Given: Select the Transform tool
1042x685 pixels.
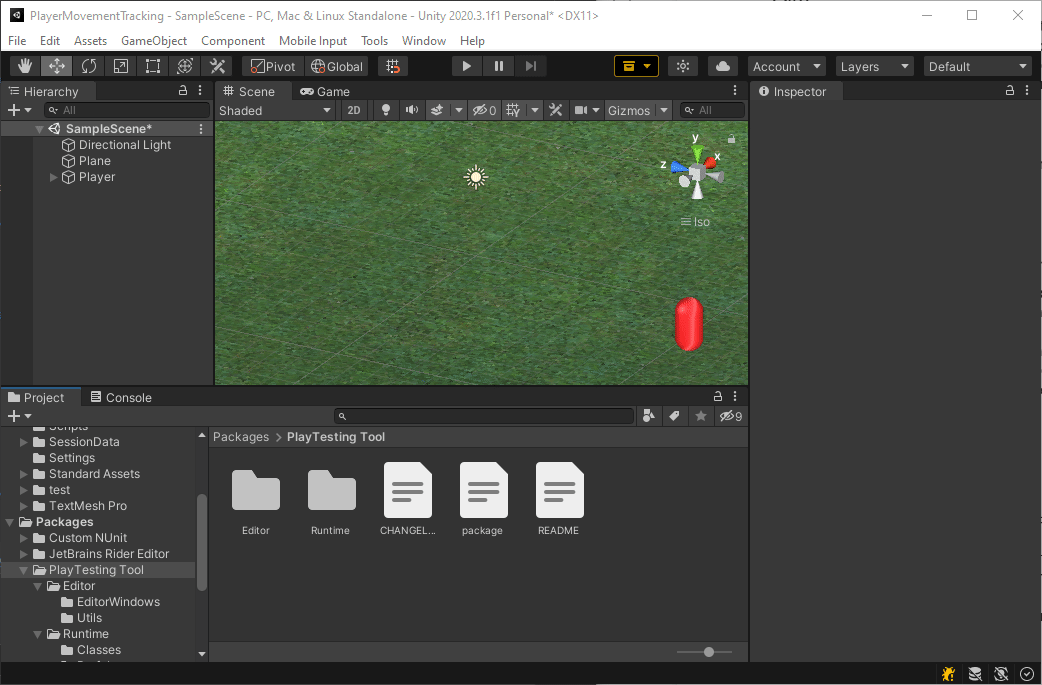Looking at the screenshot, I should click(185, 66).
